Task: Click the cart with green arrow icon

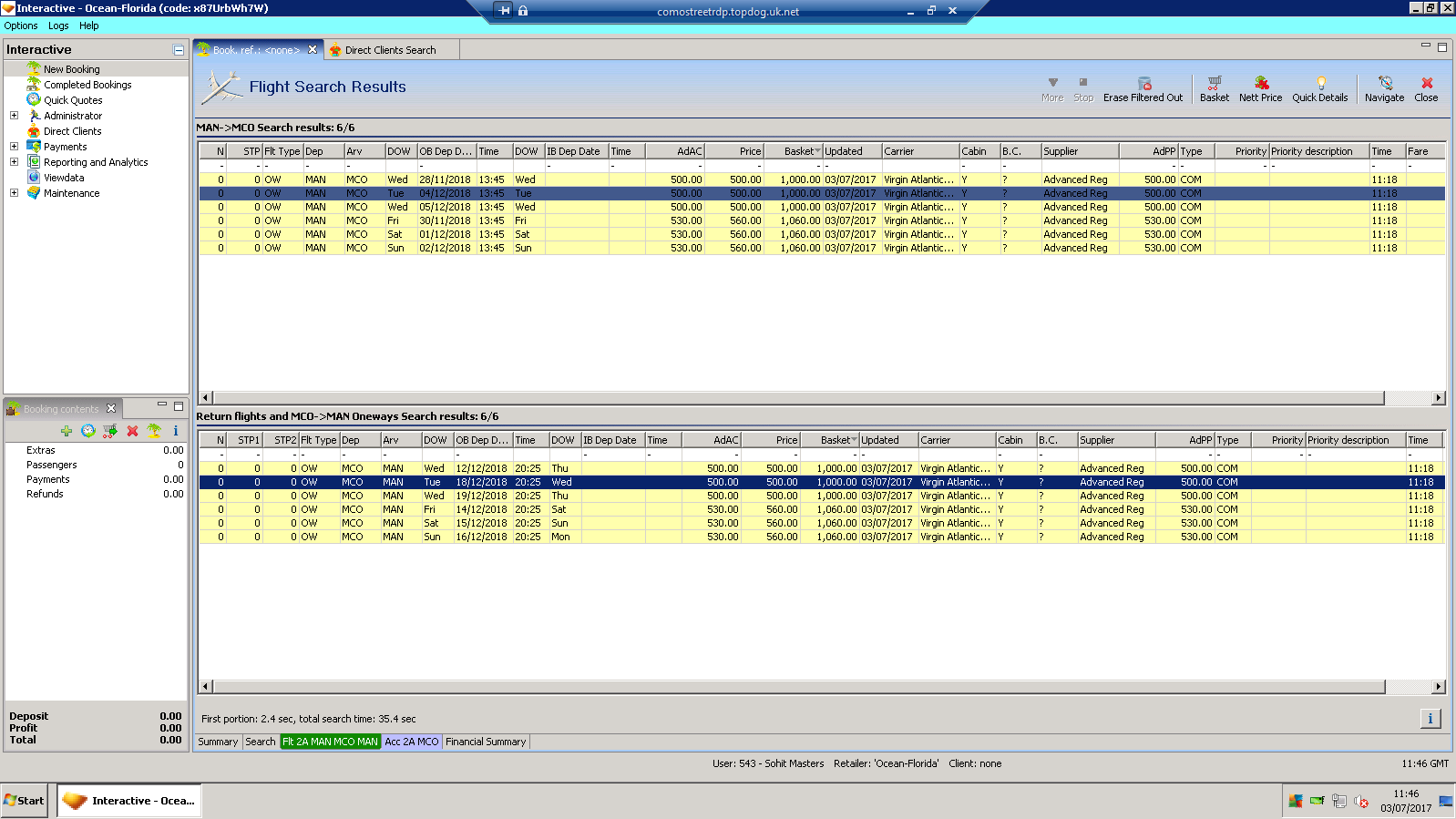Action: coord(110,431)
